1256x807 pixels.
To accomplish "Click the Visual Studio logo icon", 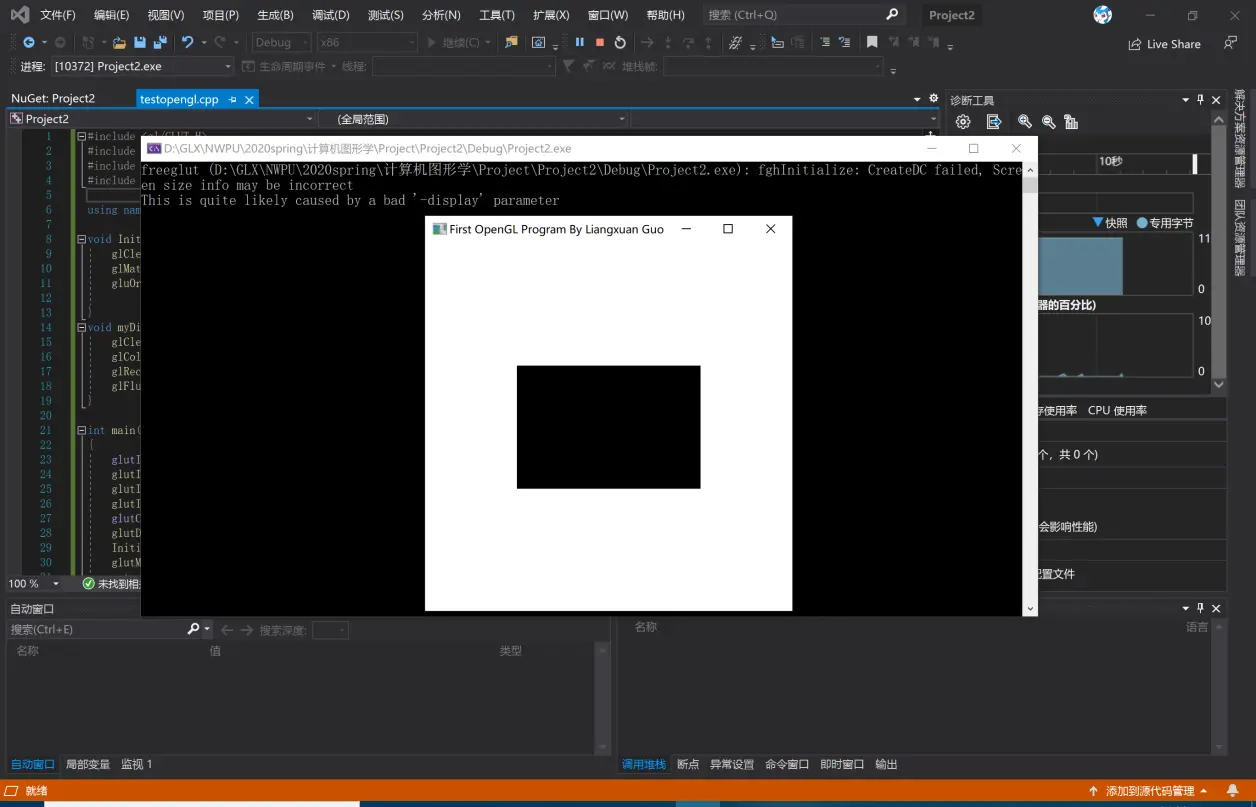I will pos(20,15).
